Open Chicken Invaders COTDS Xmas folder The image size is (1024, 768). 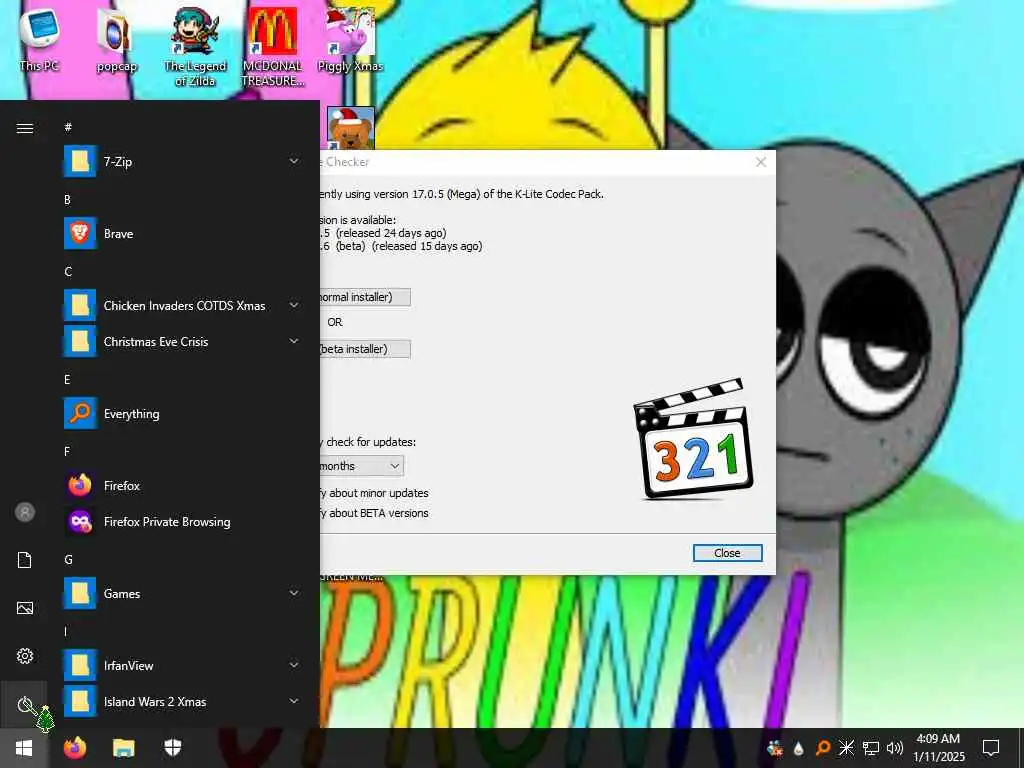183,306
